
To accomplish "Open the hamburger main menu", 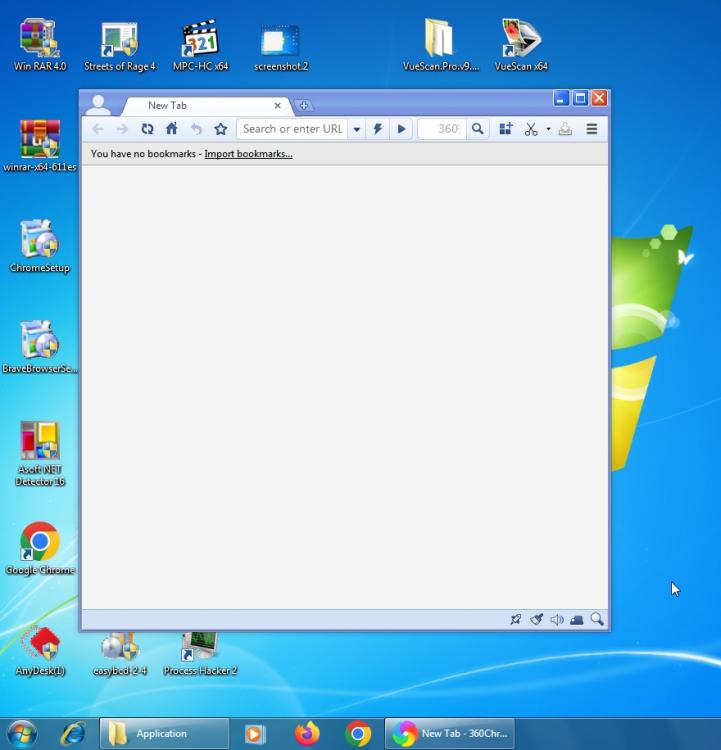I will [x=592, y=129].
